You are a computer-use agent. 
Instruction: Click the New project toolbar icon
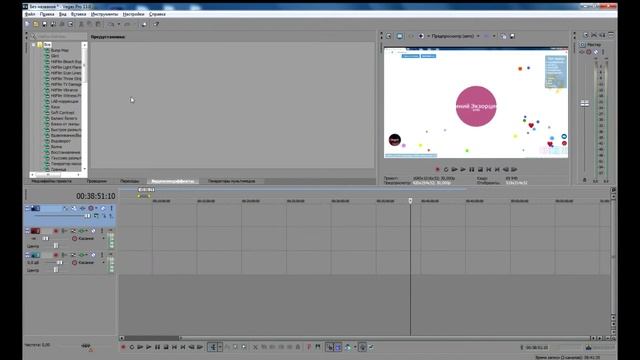point(27,24)
